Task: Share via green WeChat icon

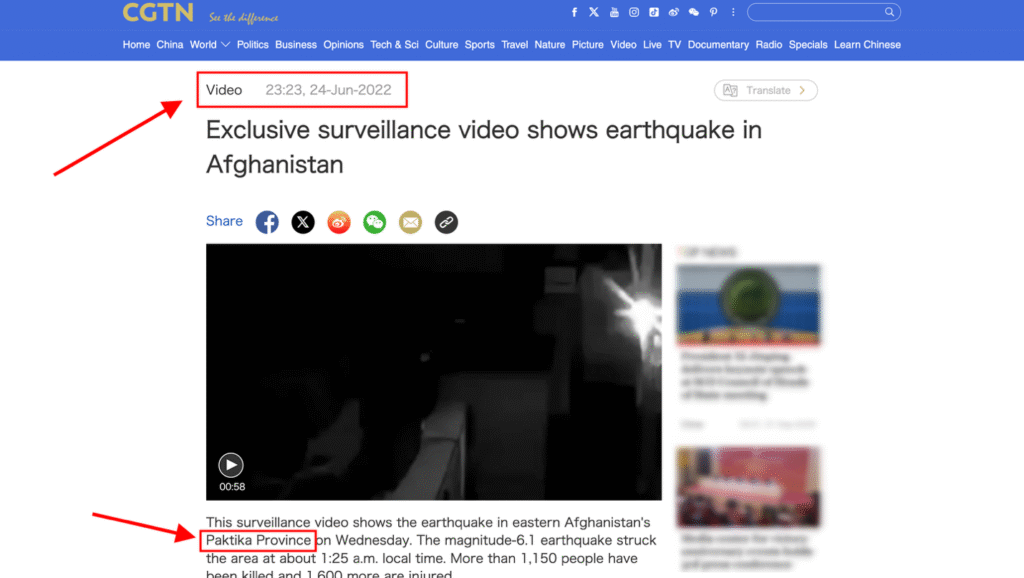Action: coord(374,222)
